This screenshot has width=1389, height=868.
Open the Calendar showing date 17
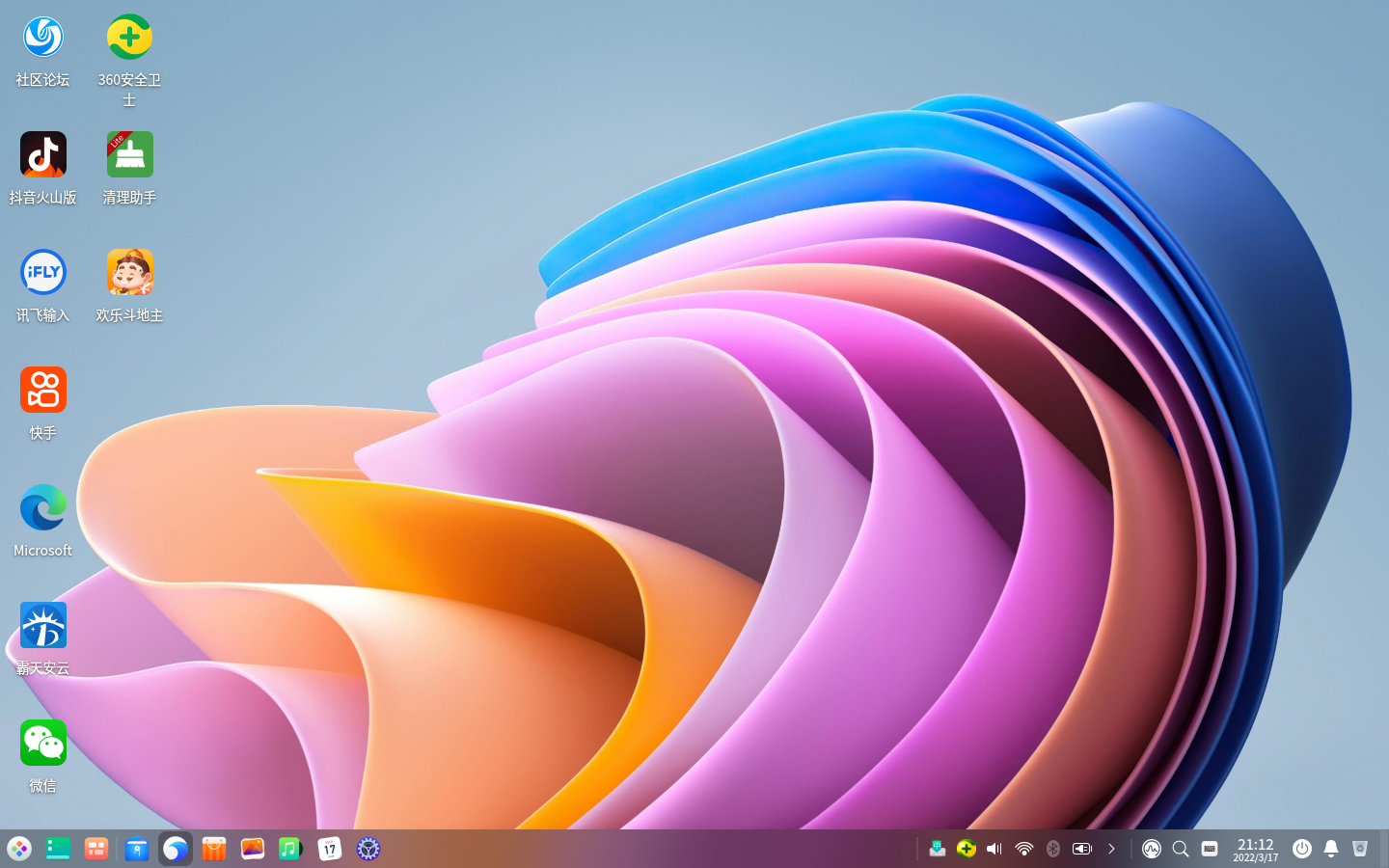pos(329,849)
